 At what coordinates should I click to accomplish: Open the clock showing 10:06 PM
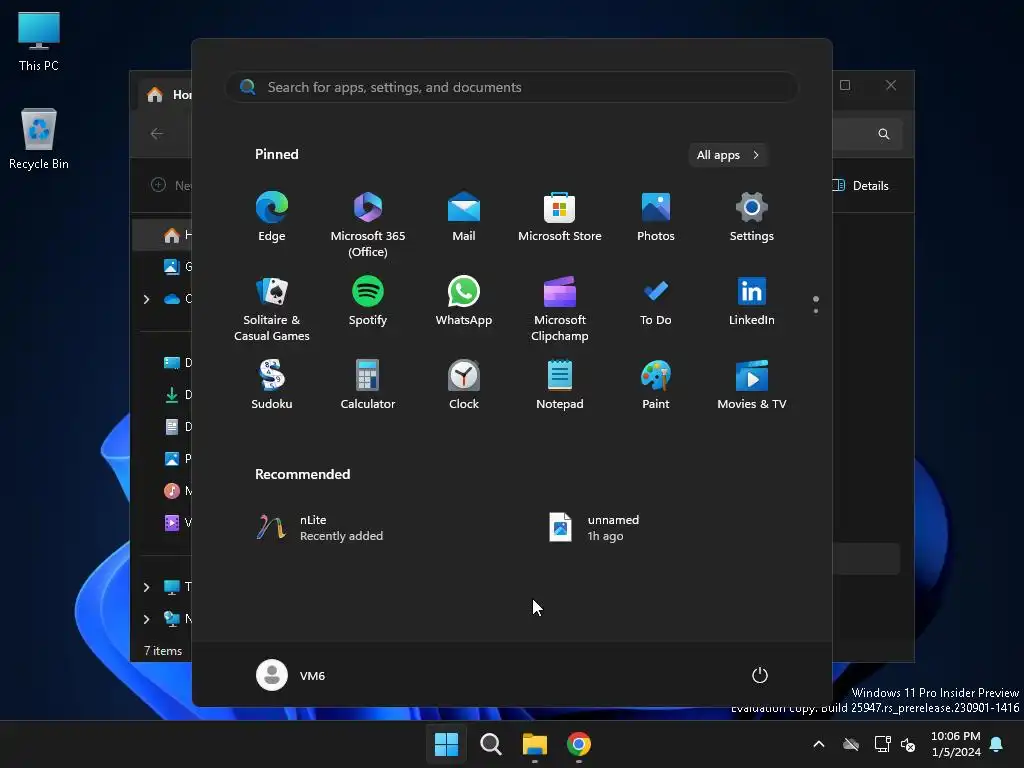pyautogui.click(x=955, y=744)
